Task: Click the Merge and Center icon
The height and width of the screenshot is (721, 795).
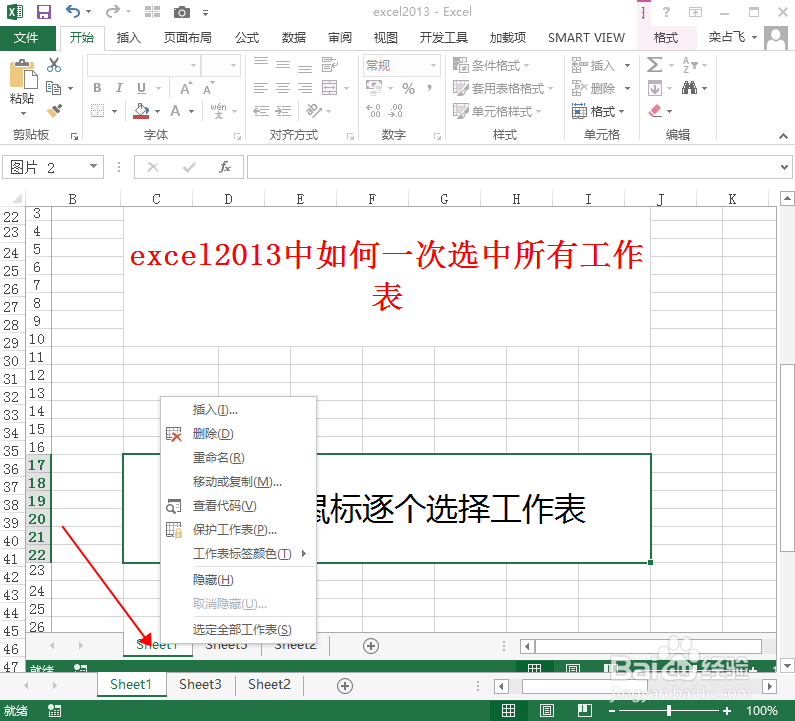Action: coord(330,88)
